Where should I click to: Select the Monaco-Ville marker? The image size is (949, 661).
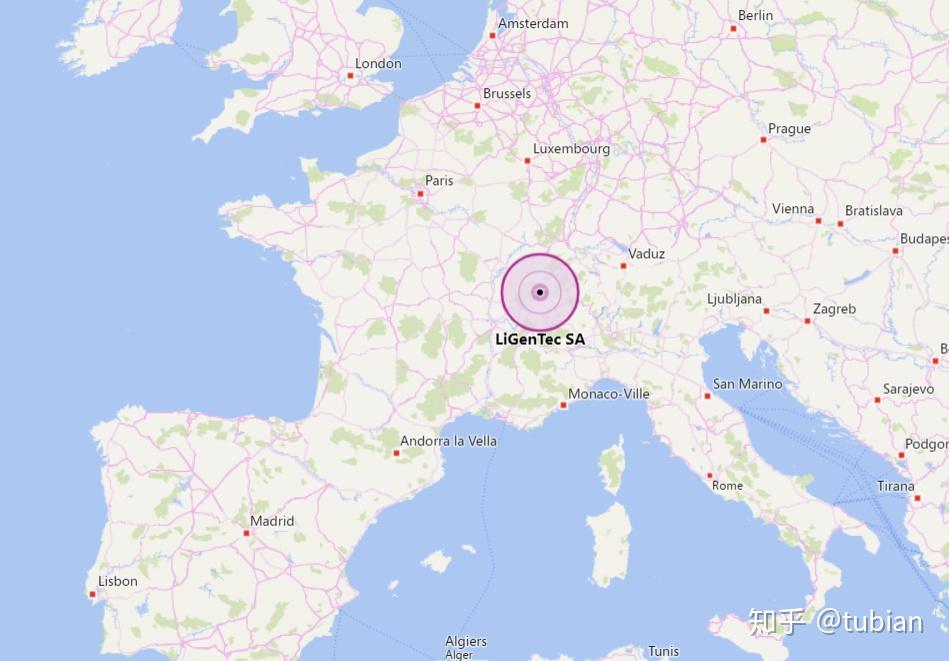(563, 406)
